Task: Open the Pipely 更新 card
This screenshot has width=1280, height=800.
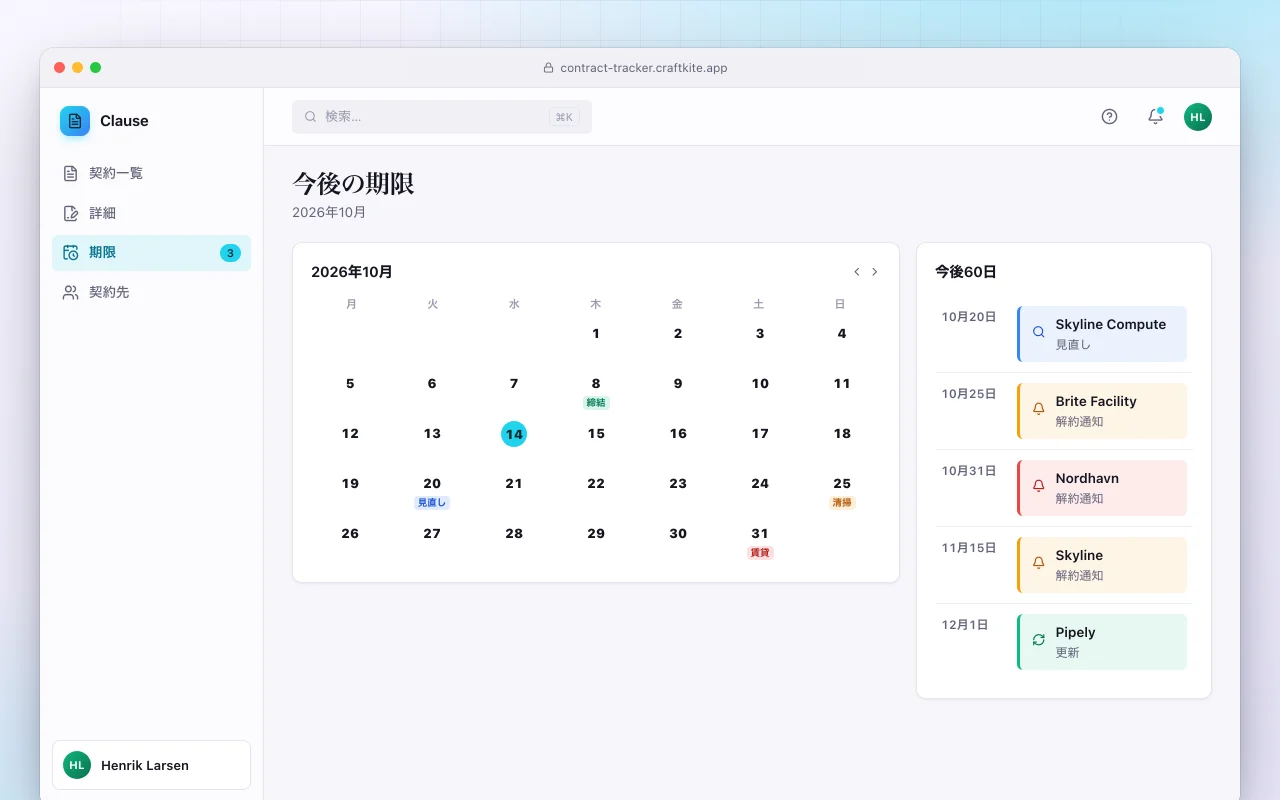Action: pyautogui.click(x=1102, y=642)
